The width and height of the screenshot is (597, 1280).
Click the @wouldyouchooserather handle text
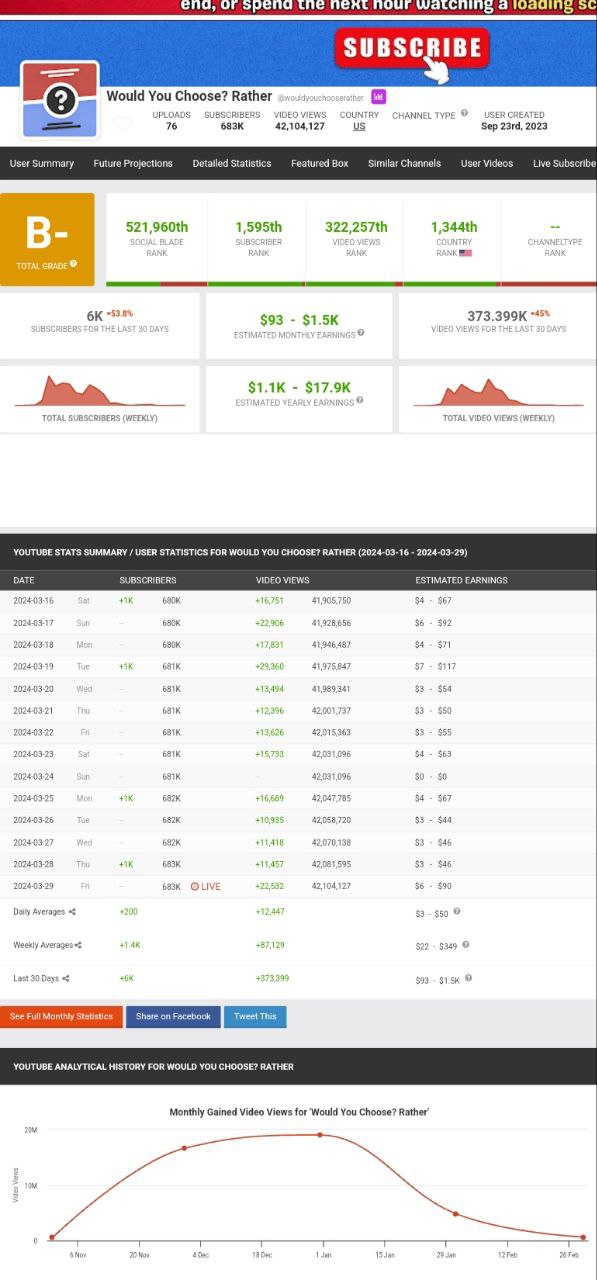coord(321,98)
